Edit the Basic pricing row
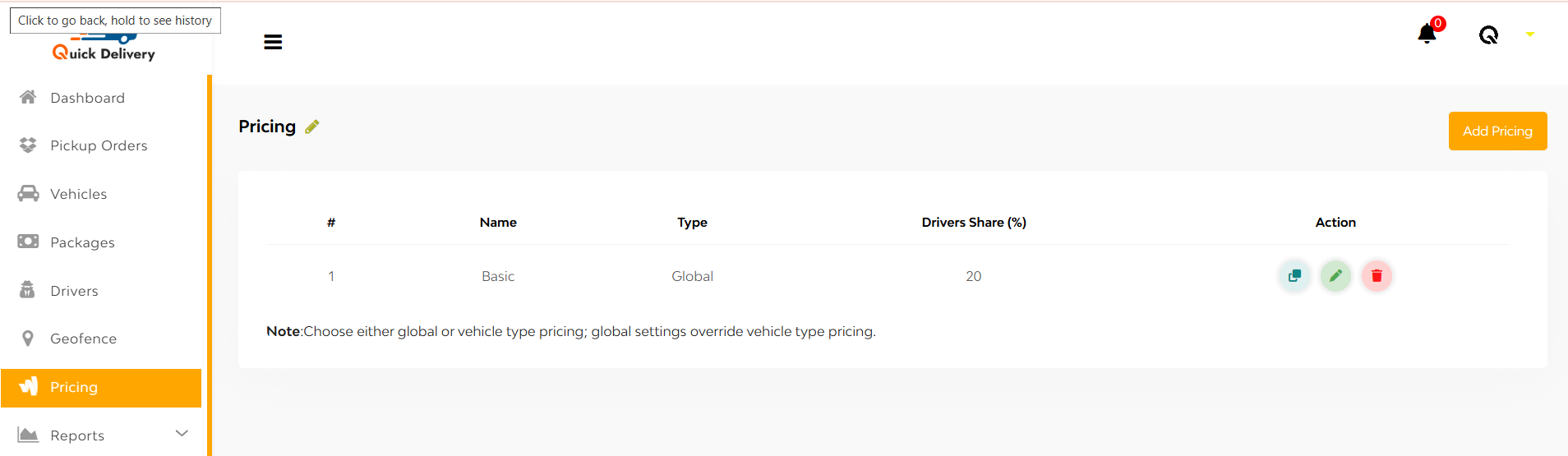This screenshot has width=1568, height=456. click(1335, 276)
